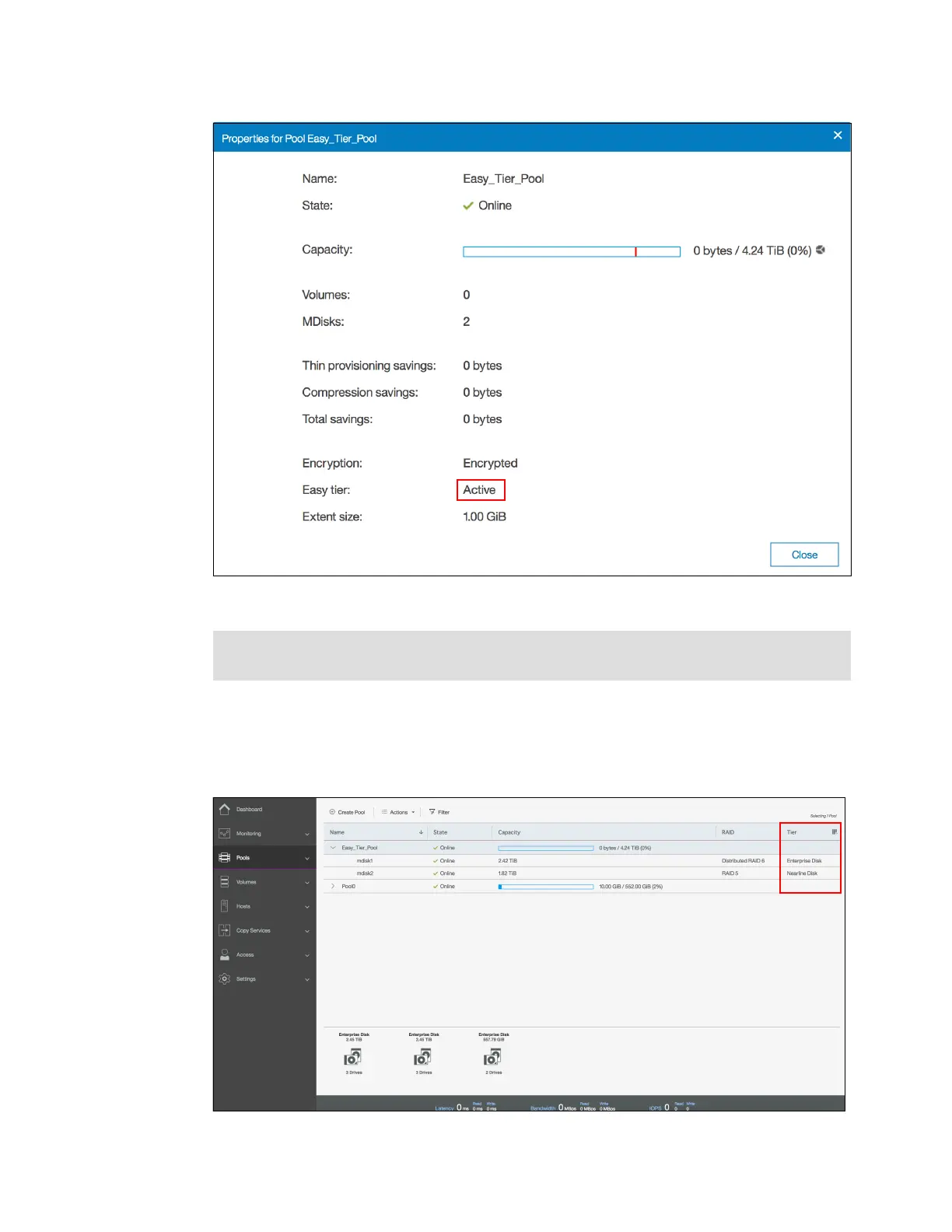Click the Pool0 capacity bar

tap(546, 887)
